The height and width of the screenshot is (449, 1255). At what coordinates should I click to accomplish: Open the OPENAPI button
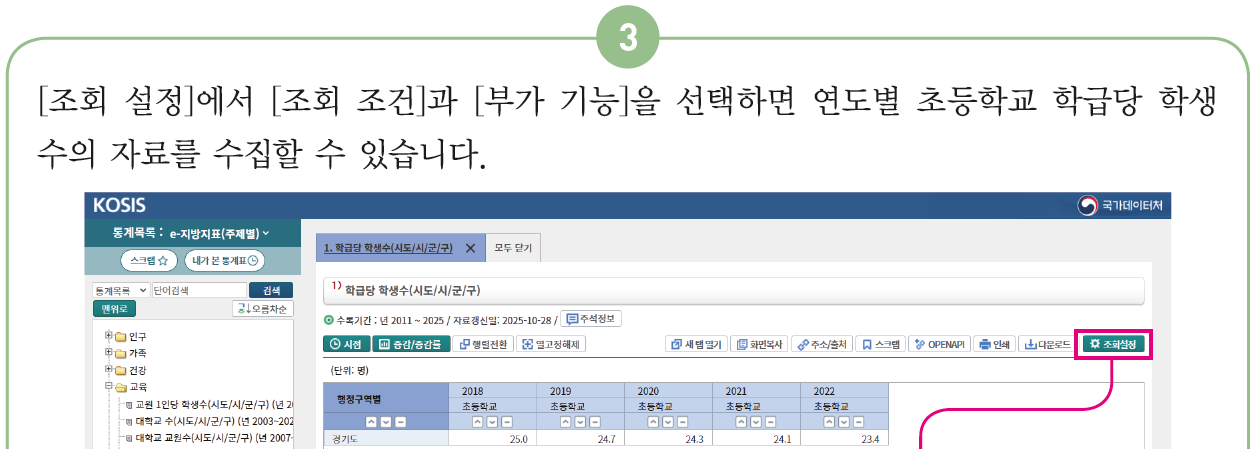940,344
